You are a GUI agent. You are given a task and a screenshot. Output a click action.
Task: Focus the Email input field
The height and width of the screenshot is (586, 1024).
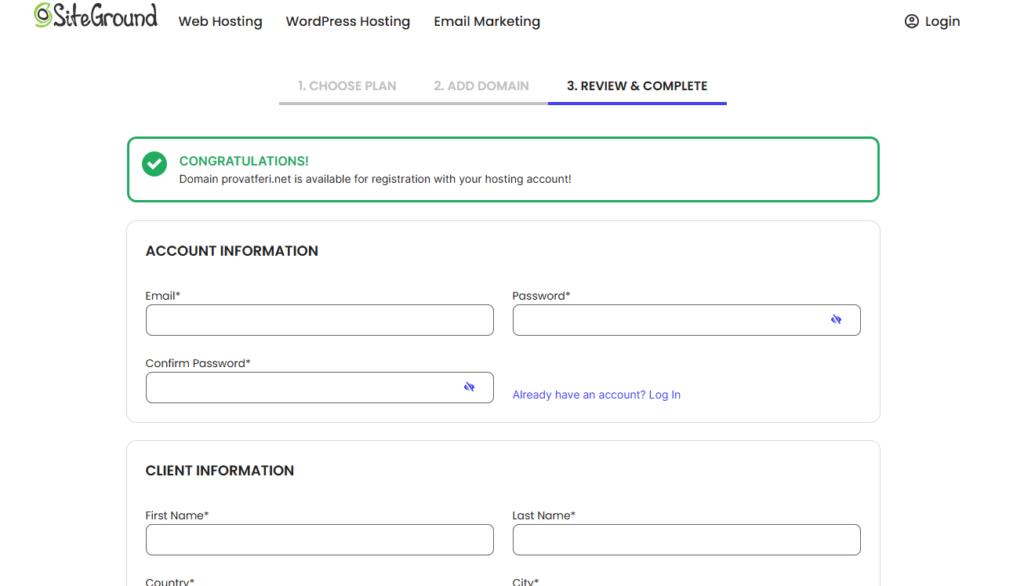pyautogui.click(x=319, y=320)
